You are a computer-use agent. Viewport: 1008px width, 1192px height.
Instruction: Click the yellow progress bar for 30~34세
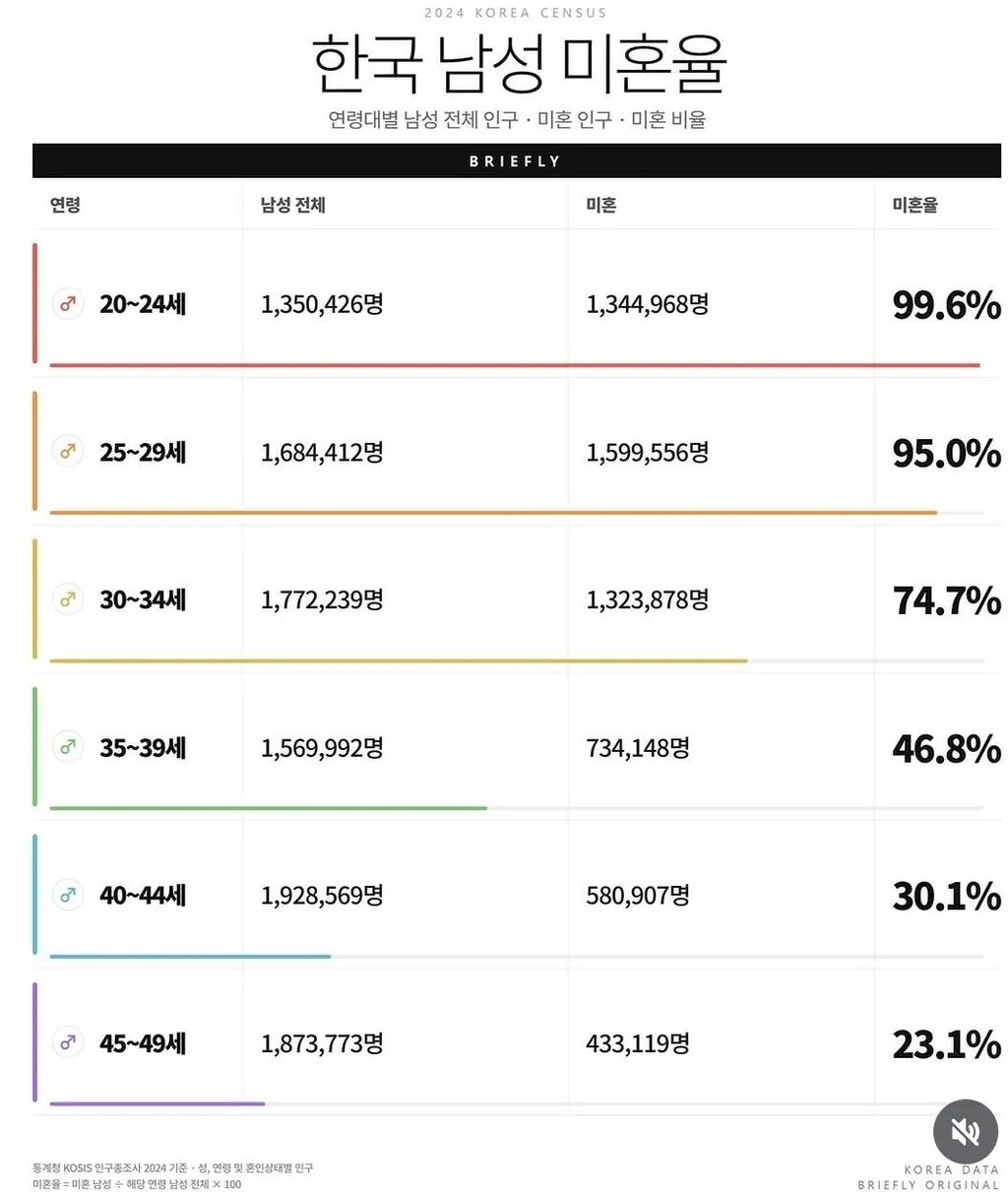click(399, 660)
